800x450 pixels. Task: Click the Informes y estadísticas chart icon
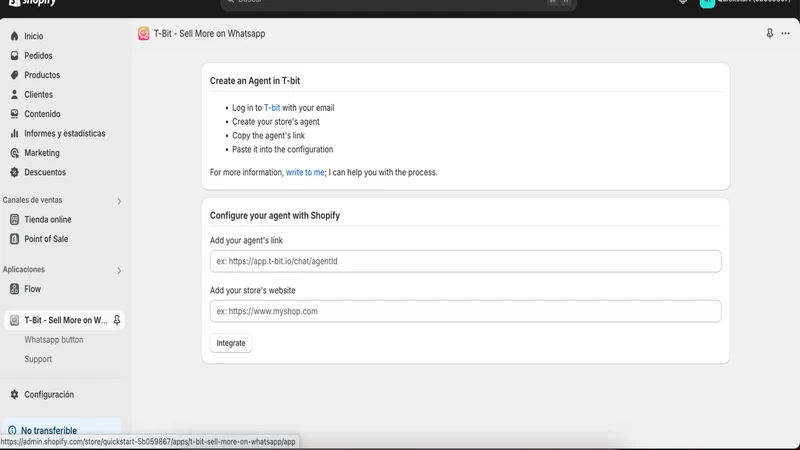(14, 133)
